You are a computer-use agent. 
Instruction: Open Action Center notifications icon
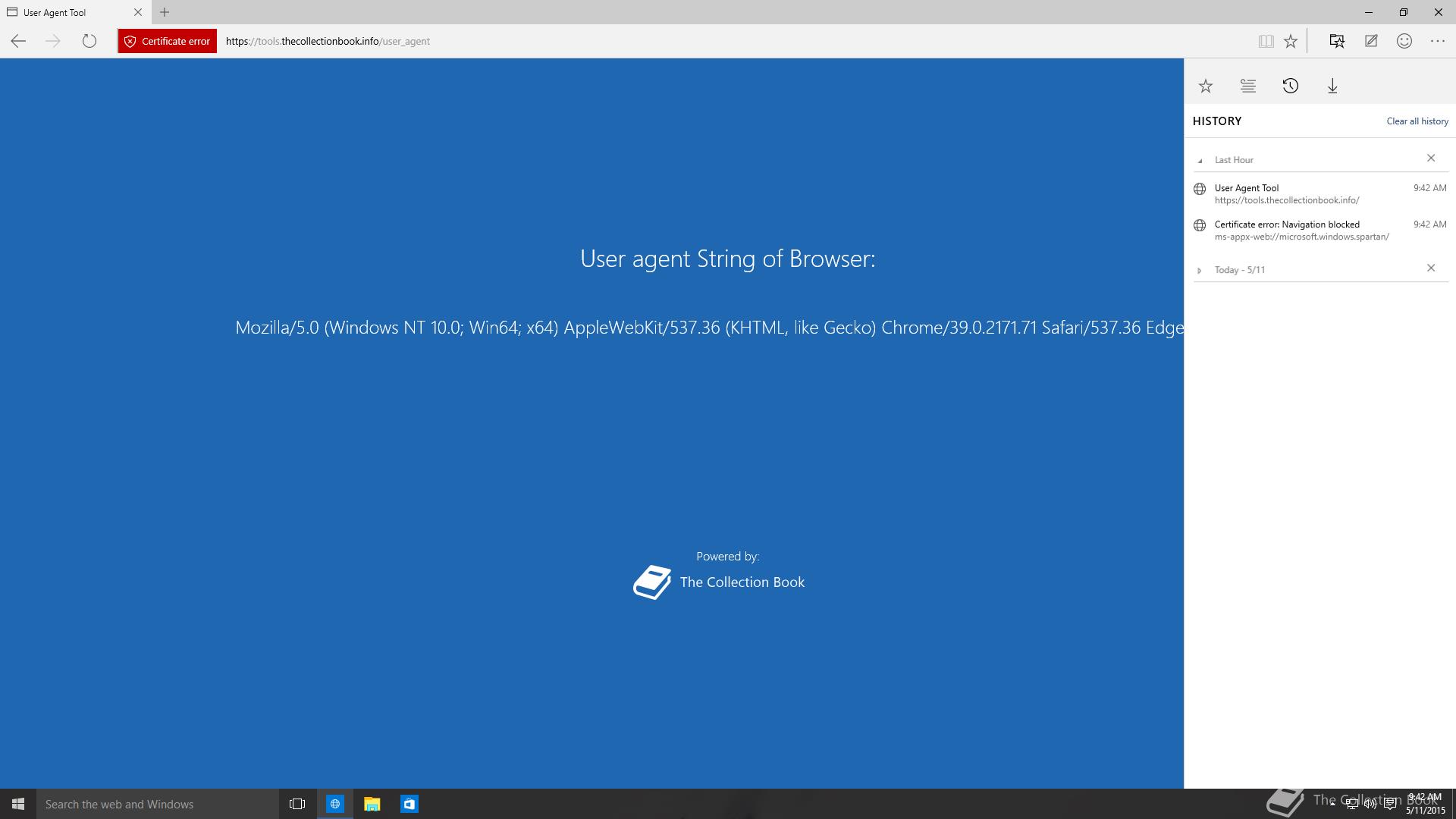(1390, 805)
